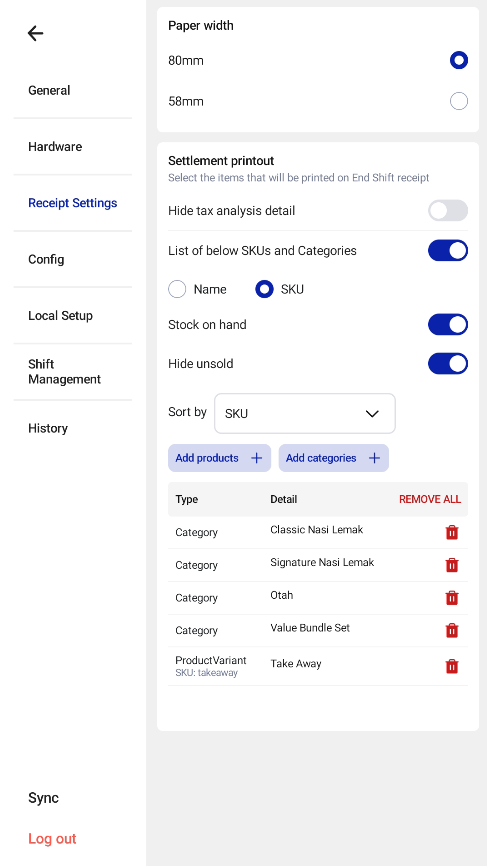Choose the Name radio option

pyautogui.click(x=177, y=289)
